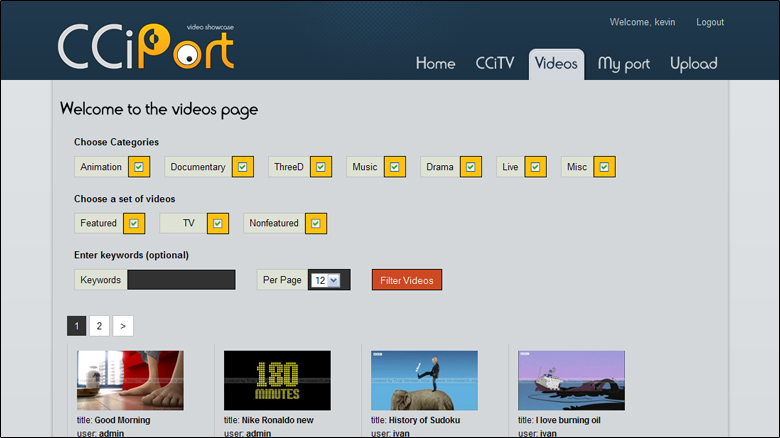Open the Per Page dropdown

pyautogui.click(x=325, y=280)
